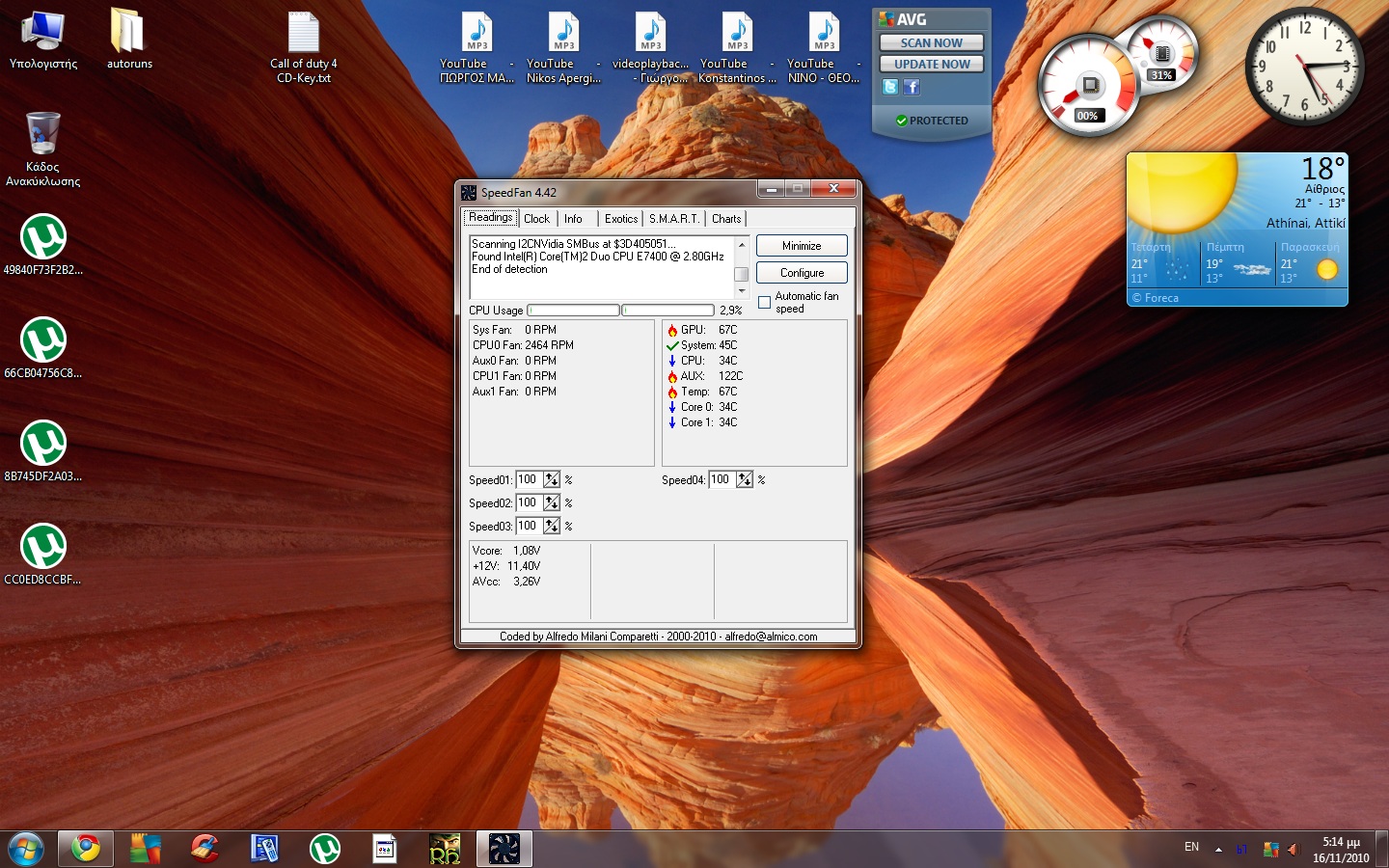
Task: Adjust the Speed01 spinner arrows
Action: click(552, 479)
